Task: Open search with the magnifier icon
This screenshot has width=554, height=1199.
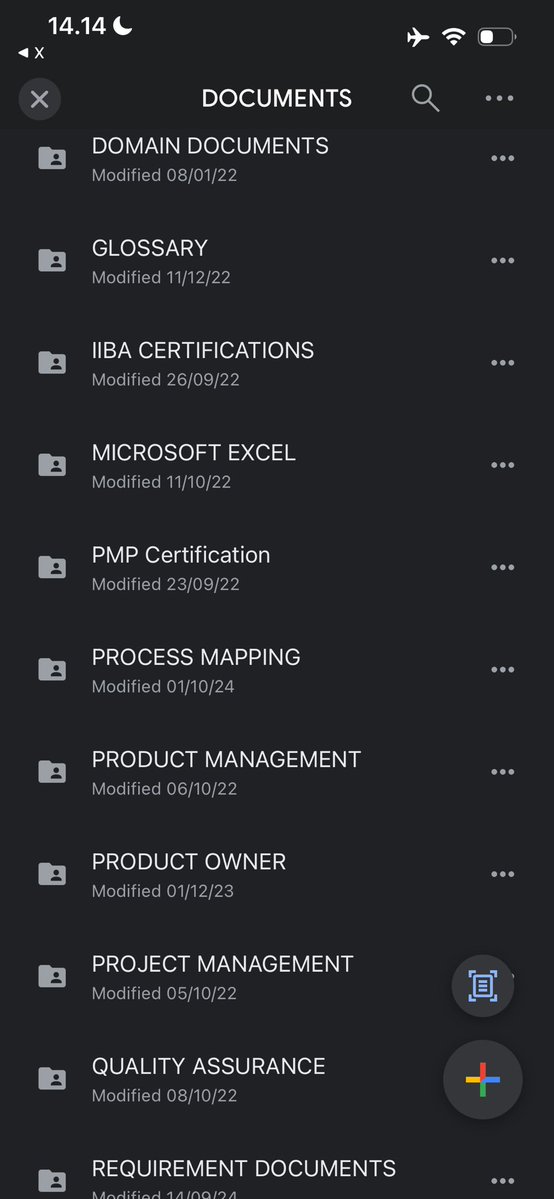Action: point(425,99)
